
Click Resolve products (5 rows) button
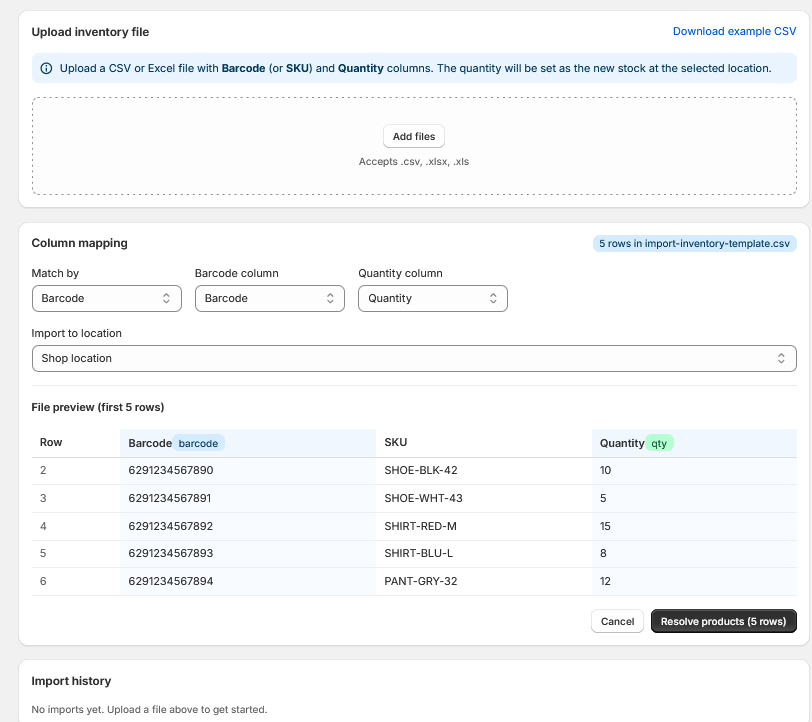723,621
